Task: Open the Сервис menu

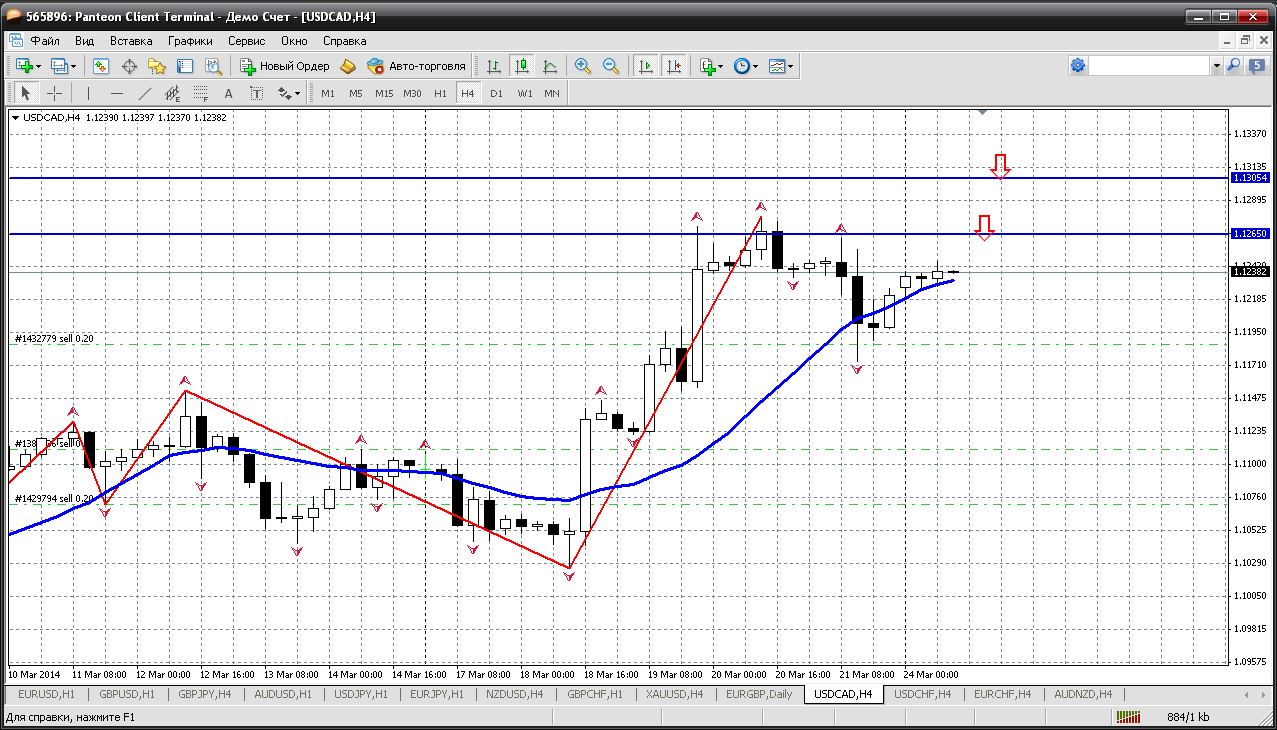Action: [246, 41]
